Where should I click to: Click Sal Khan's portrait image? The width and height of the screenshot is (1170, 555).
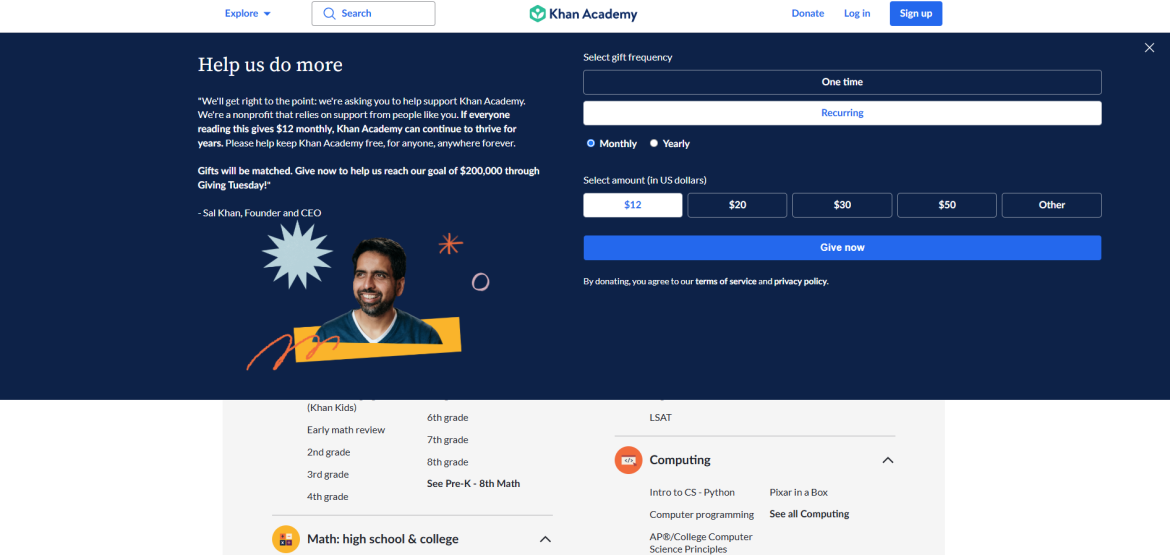(x=379, y=291)
